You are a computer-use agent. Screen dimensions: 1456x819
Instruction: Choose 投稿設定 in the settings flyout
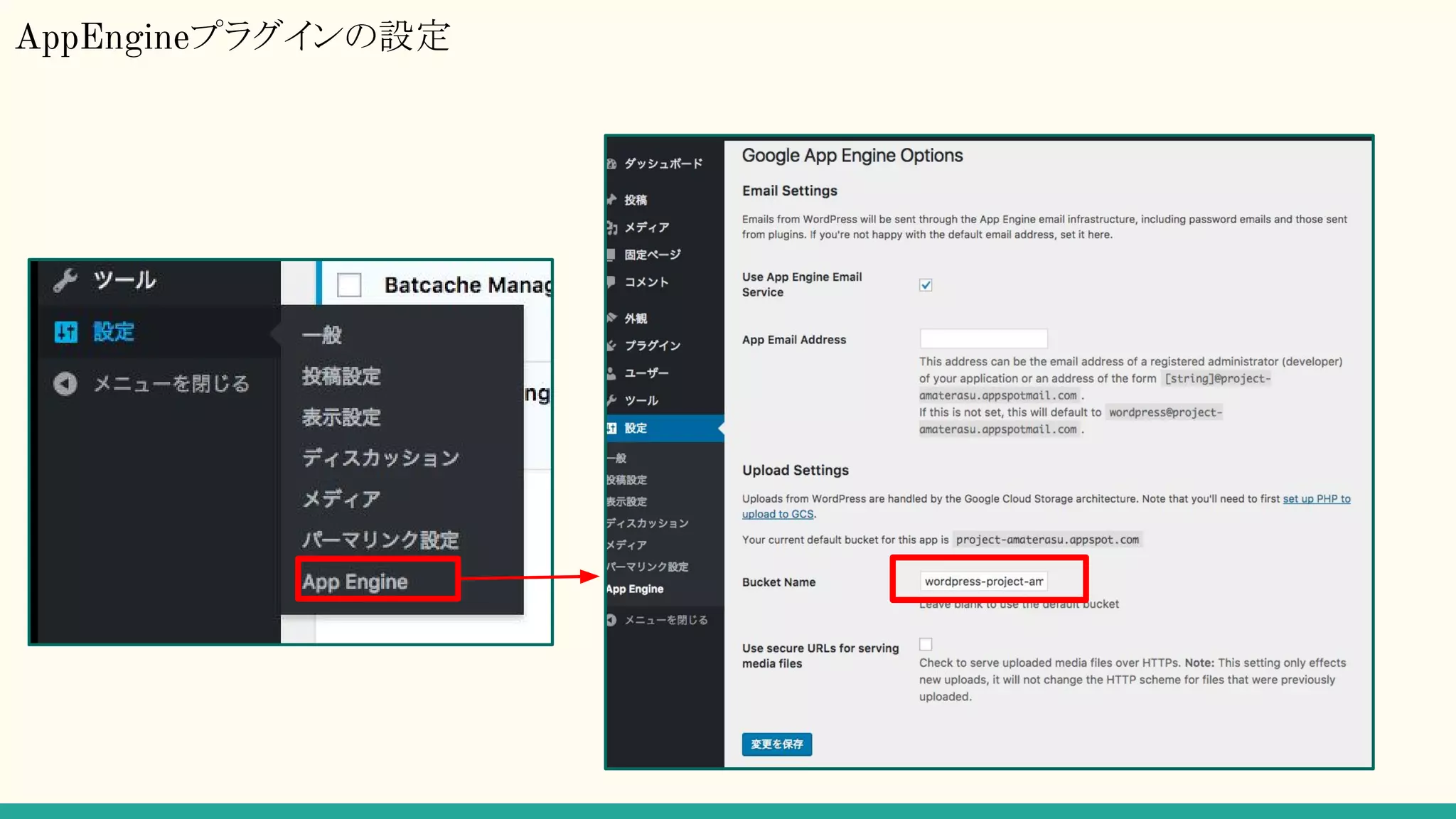342,376
